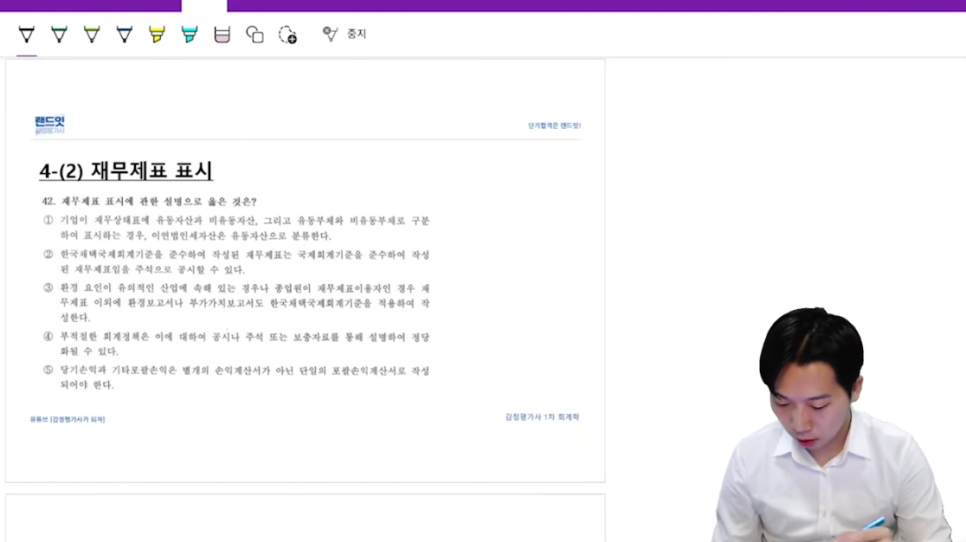The width and height of the screenshot is (966, 542).
Task: Select the lime green pen tool
Action: (x=92, y=34)
